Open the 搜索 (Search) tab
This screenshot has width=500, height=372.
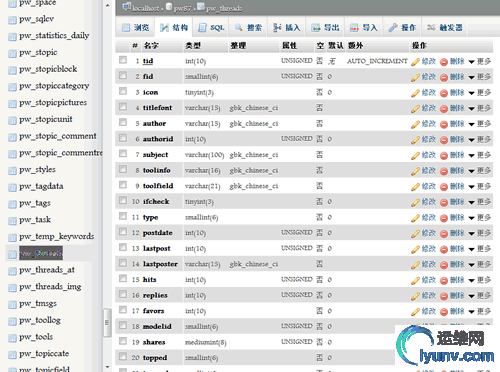(x=248, y=28)
